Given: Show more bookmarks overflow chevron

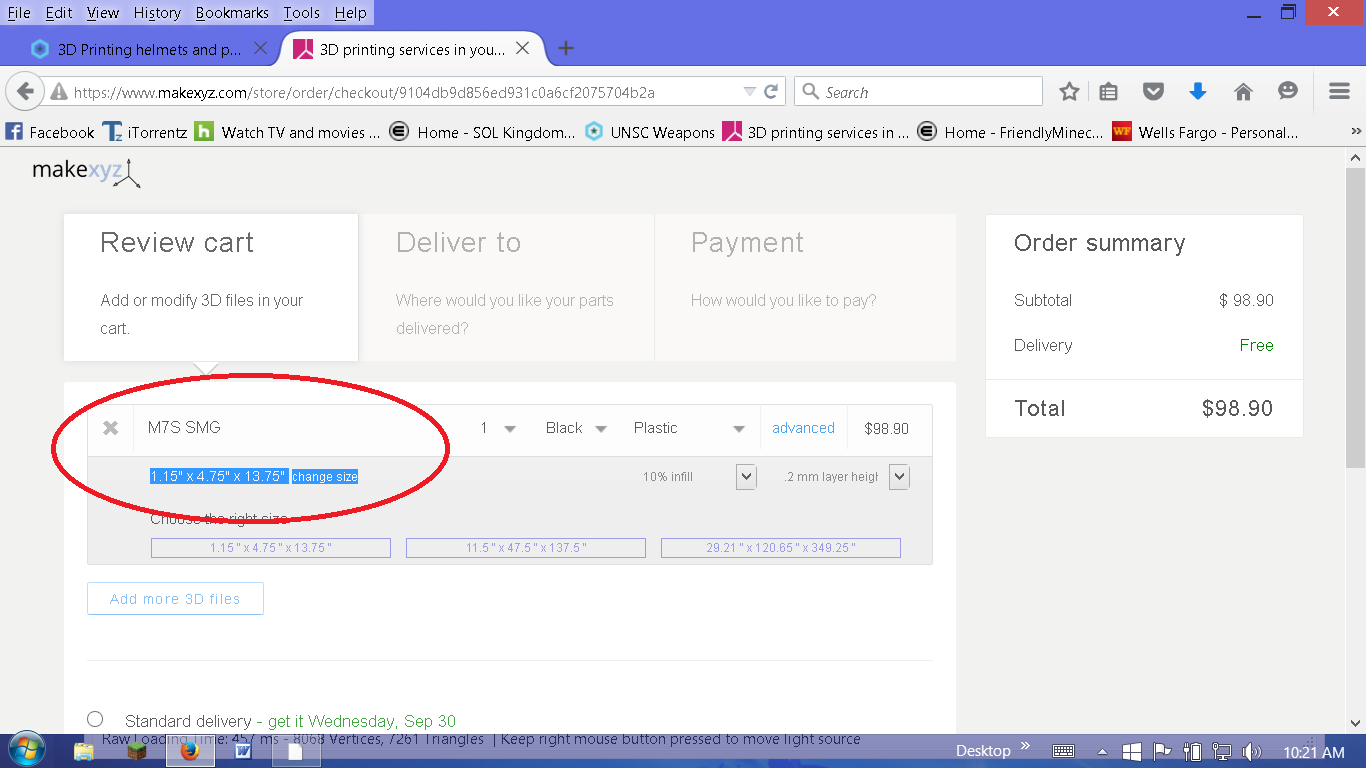Looking at the screenshot, I should tap(1356, 132).
